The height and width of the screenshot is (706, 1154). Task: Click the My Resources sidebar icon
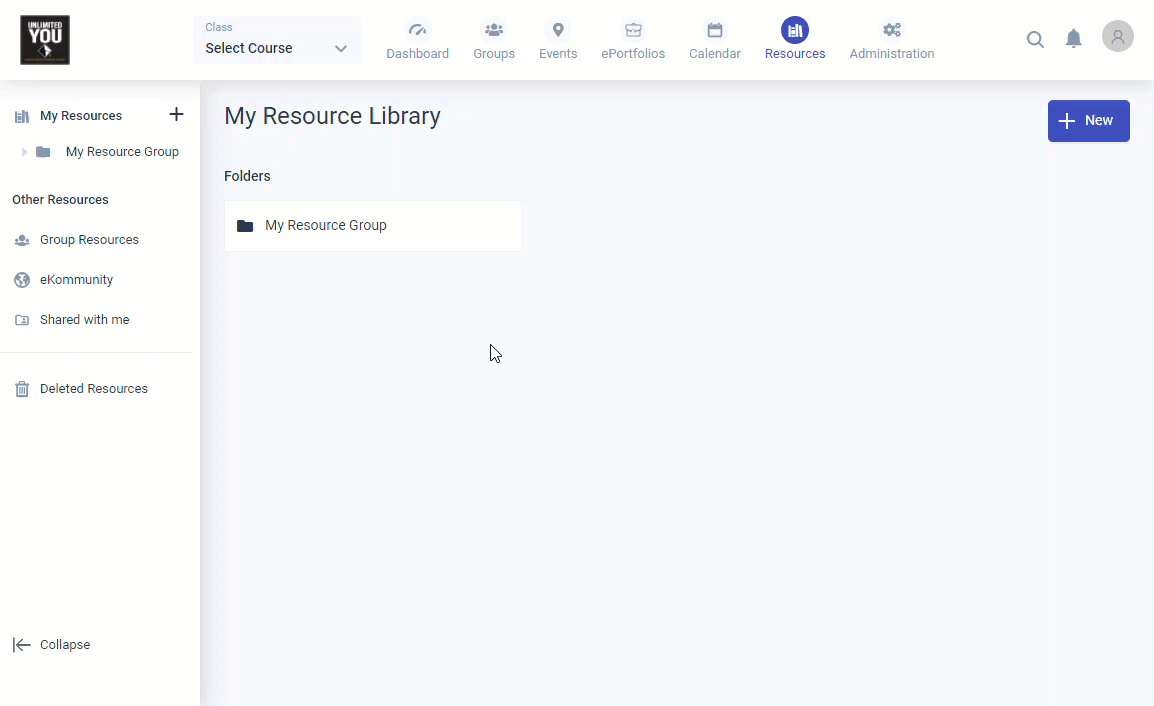click(x=22, y=116)
